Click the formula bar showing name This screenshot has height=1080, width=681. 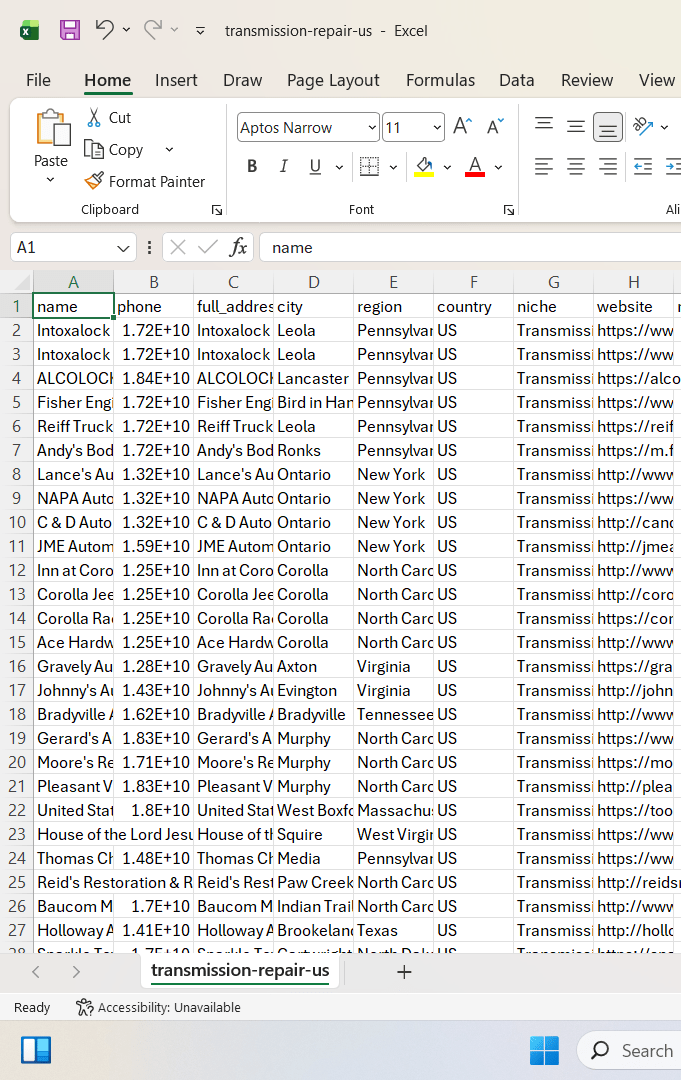470,247
